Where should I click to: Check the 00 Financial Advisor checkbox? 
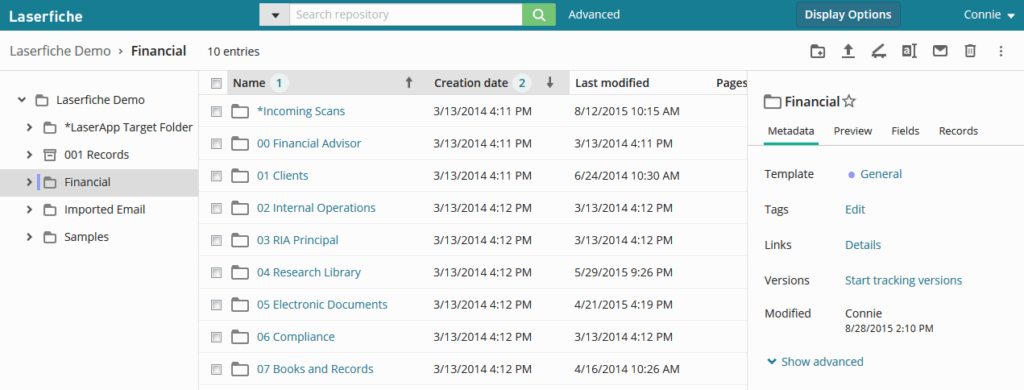pos(216,144)
